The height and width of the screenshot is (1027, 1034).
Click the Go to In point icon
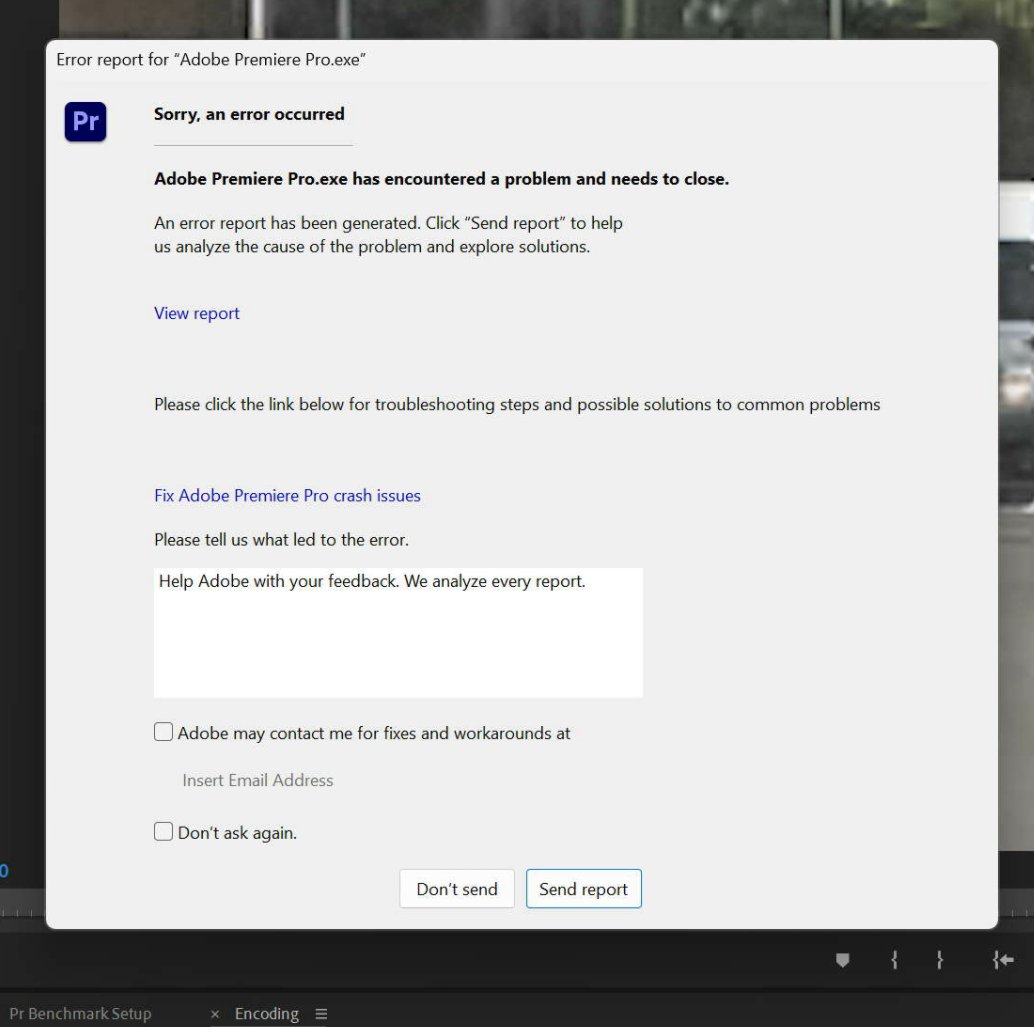coord(1003,960)
